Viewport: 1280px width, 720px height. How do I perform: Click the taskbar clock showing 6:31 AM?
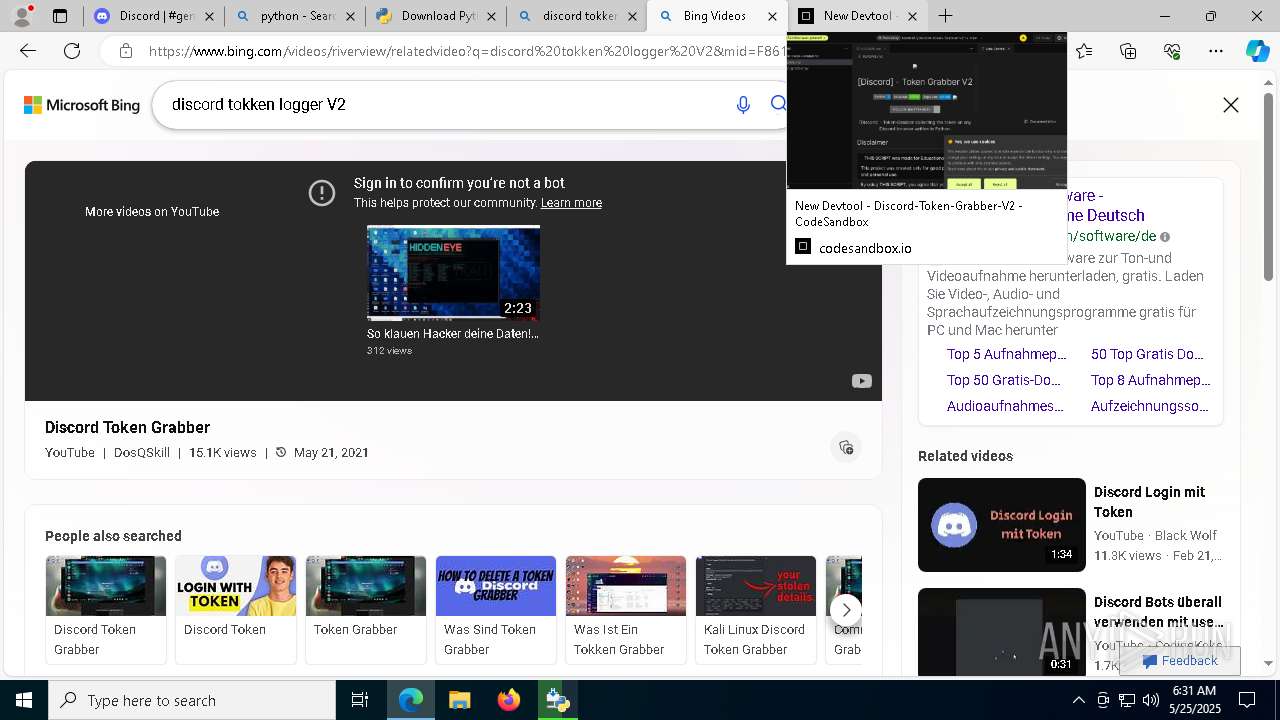coord(1194,700)
